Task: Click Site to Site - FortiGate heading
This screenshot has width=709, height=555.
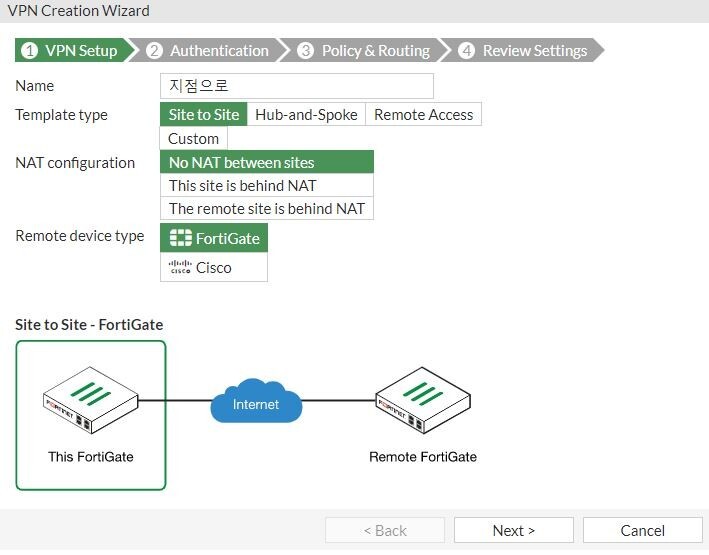Action: (x=89, y=324)
